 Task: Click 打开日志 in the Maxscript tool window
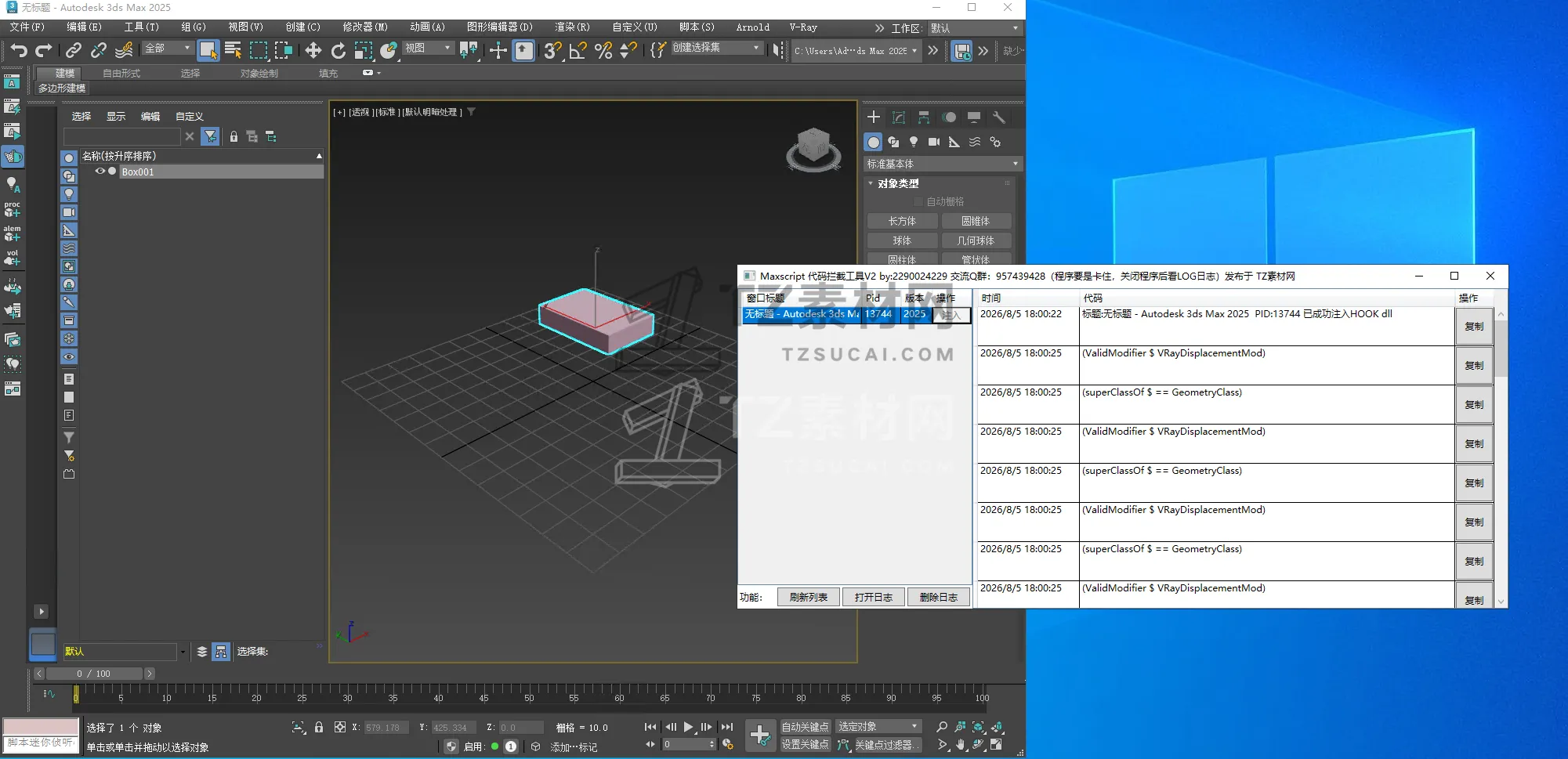pyautogui.click(x=873, y=597)
